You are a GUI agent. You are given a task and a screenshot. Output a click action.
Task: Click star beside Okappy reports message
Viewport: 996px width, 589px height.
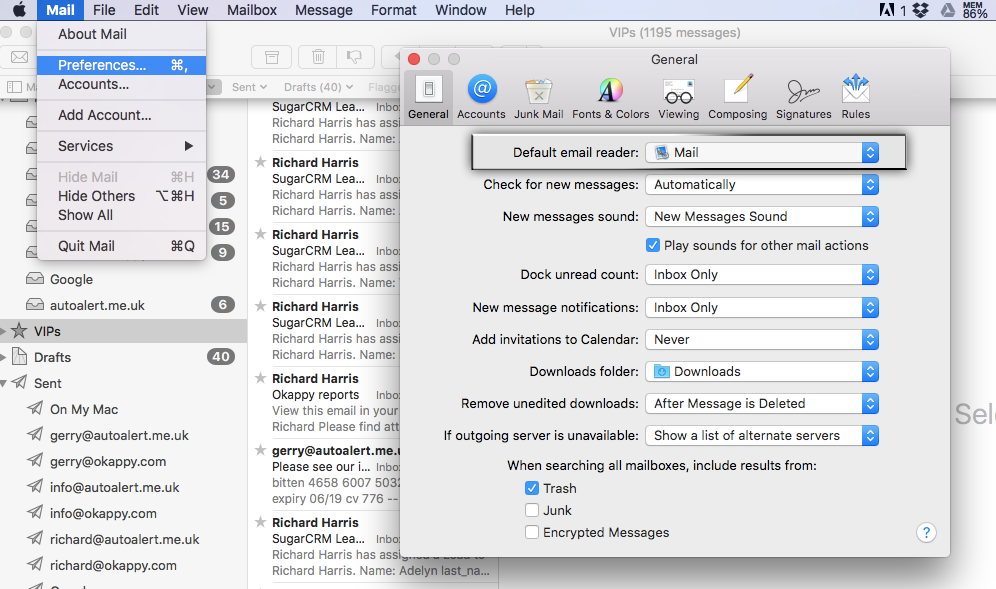pyautogui.click(x=260, y=379)
